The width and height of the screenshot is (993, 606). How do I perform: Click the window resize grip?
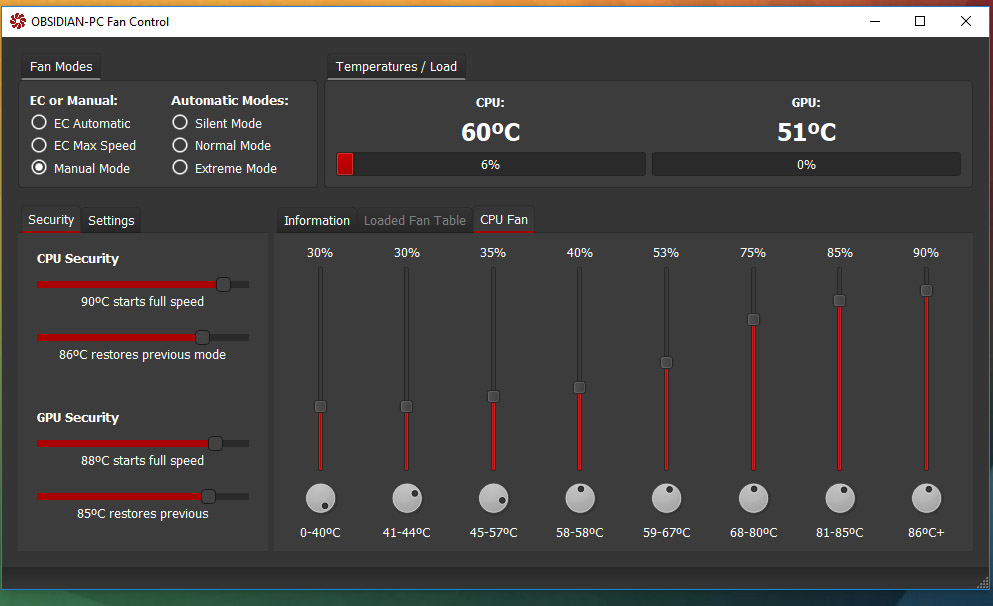click(x=982, y=583)
